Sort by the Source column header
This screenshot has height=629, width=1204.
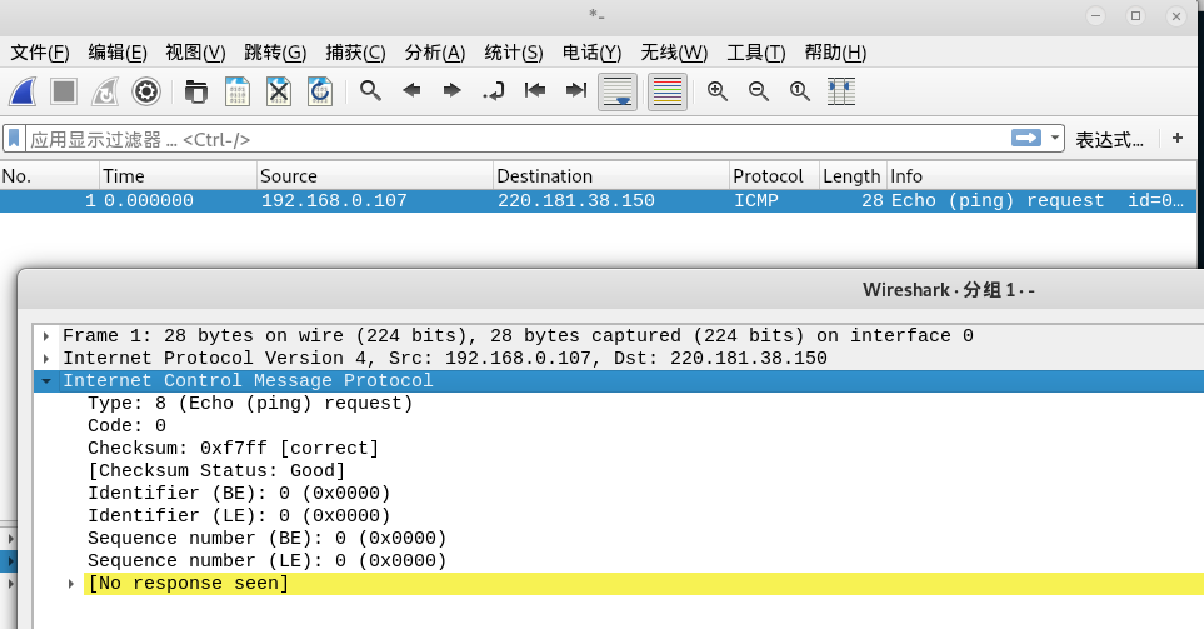[x=375, y=176]
